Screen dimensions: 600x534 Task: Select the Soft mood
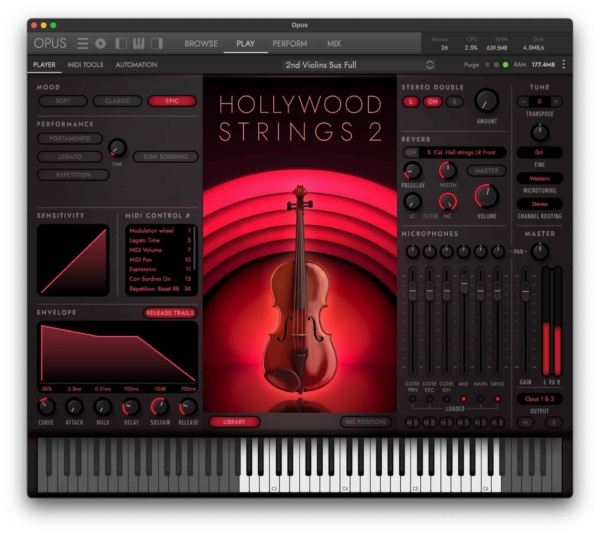63,101
